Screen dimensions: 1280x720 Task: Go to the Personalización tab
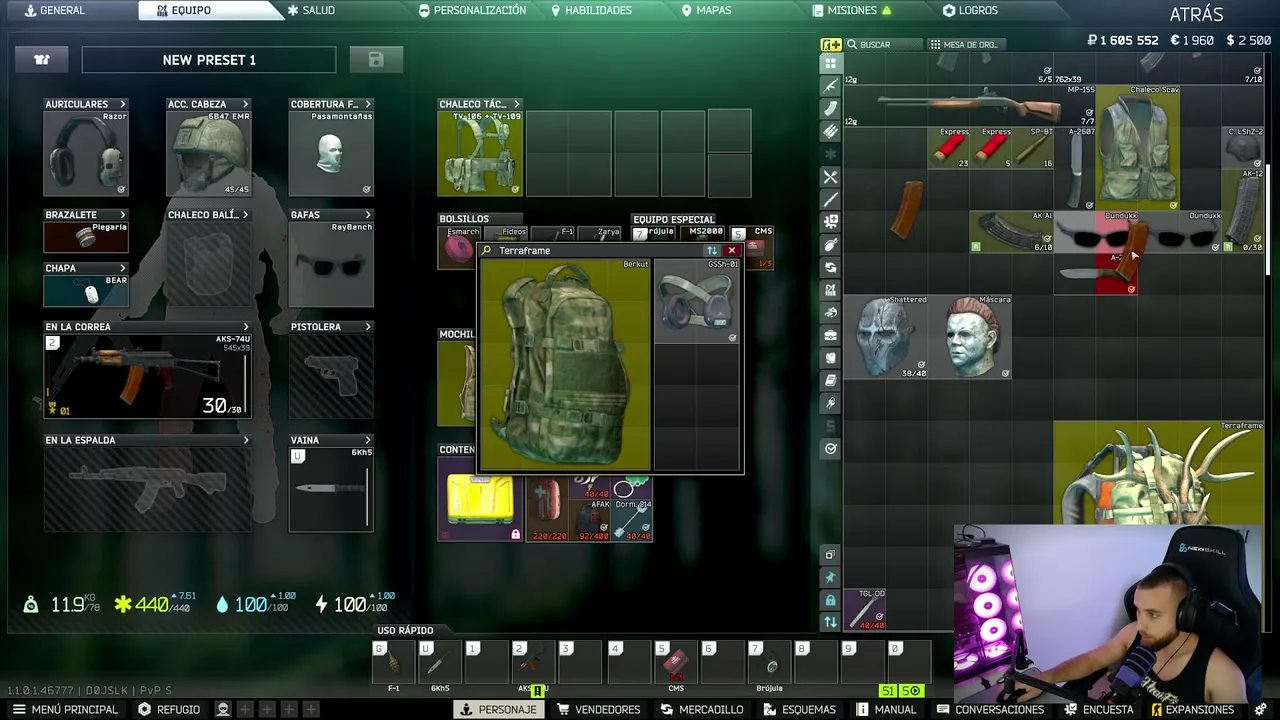click(472, 10)
